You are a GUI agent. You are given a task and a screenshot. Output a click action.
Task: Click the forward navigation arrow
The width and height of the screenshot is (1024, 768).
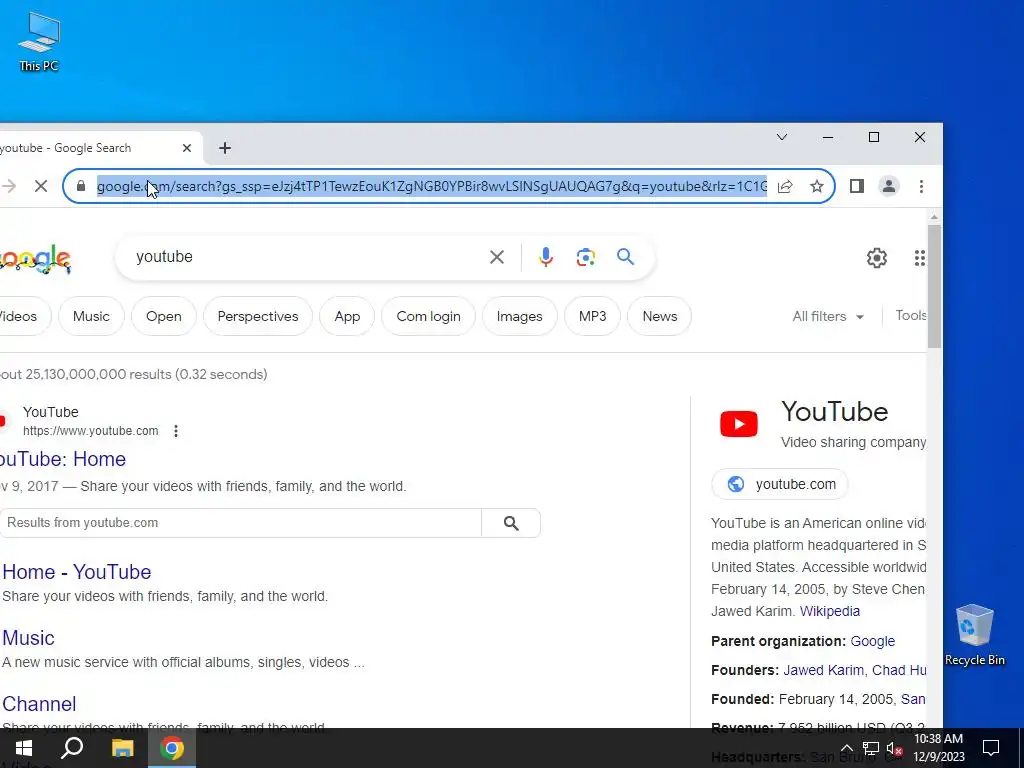[8, 186]
